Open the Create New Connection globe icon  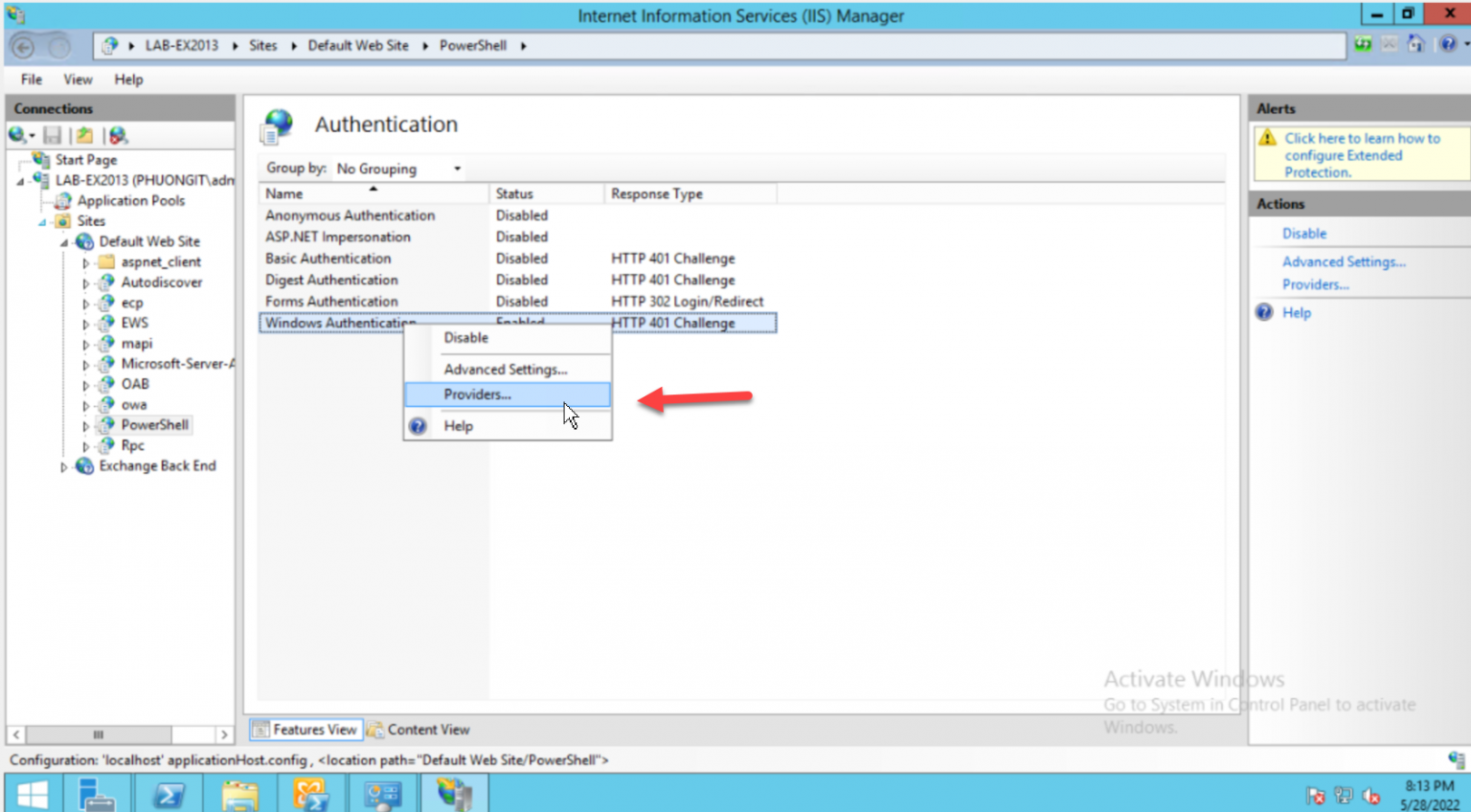point(19,134)
